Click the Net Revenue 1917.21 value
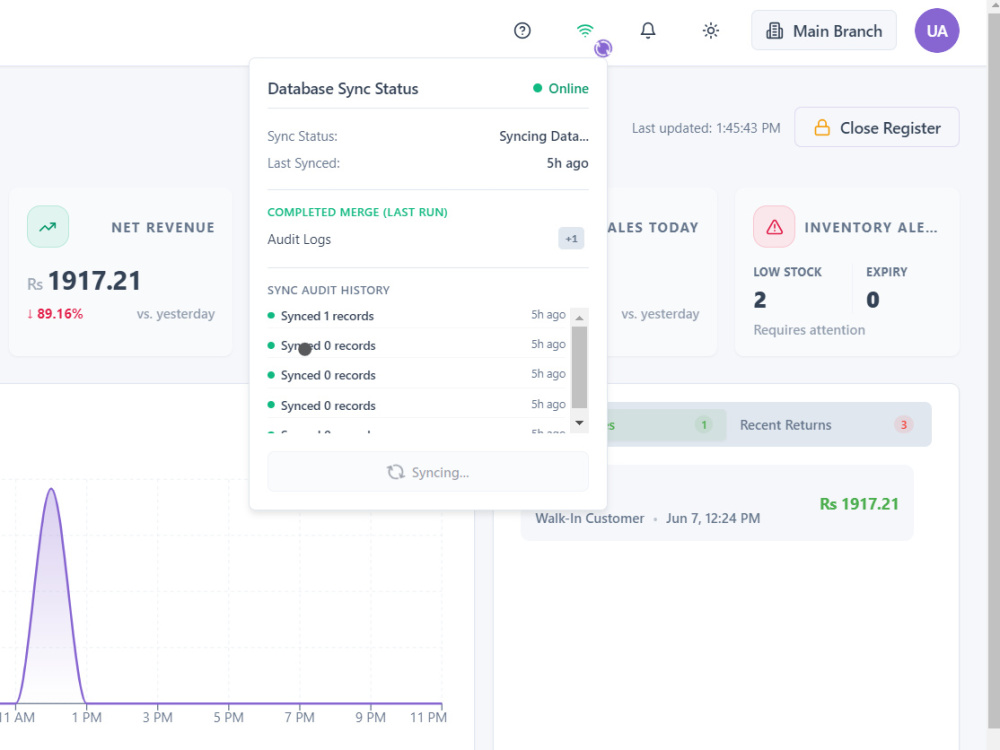Image resolution: width=1000 pixels, height=750 pixels. 94,281
